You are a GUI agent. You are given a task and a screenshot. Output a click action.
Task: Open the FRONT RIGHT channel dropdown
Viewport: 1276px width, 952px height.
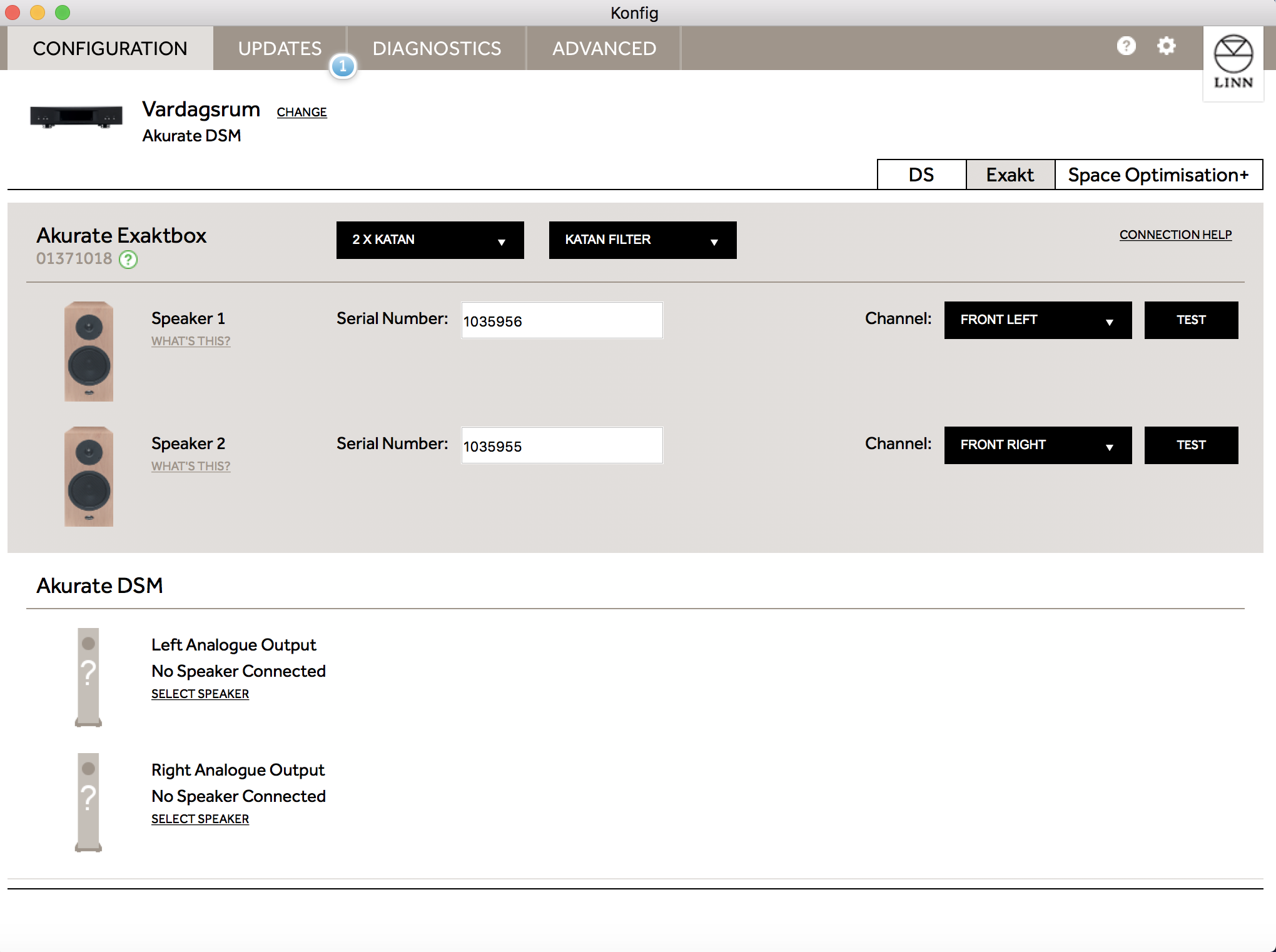pos(1038,445)
